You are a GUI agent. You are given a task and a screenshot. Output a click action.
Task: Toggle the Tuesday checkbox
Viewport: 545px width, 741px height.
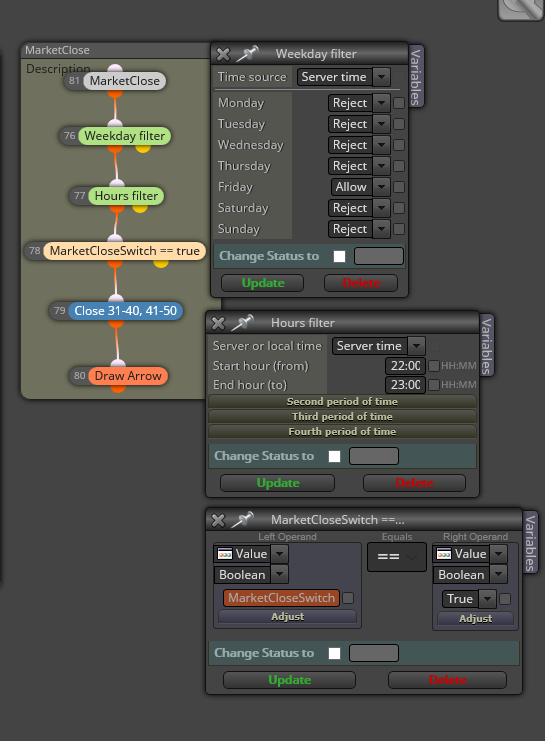click(399, 124)
